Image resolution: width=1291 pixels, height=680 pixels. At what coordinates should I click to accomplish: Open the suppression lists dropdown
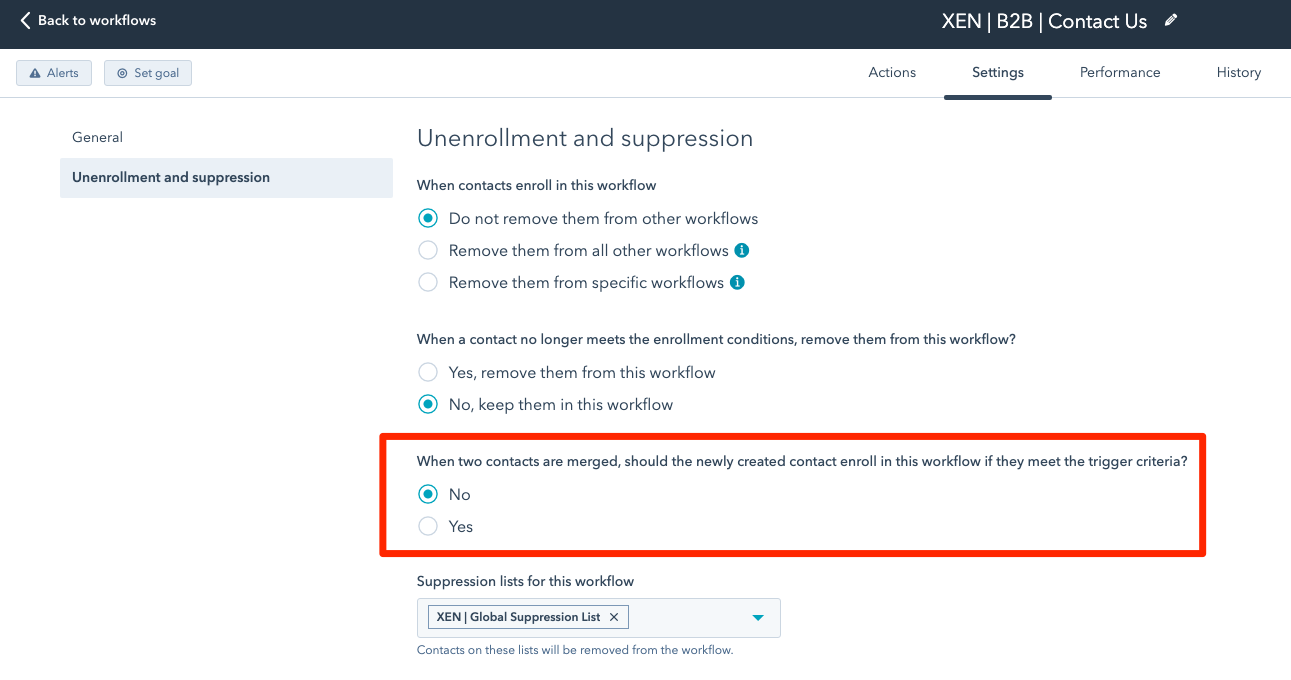(x=757, y=617)
